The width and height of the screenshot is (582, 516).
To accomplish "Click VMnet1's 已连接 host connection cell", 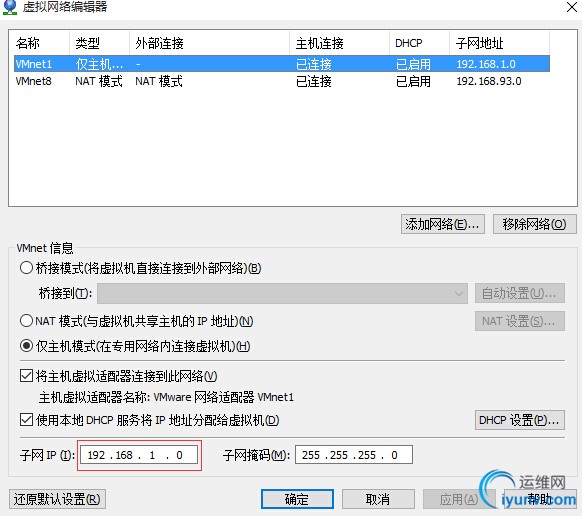I will pos(314,64).
